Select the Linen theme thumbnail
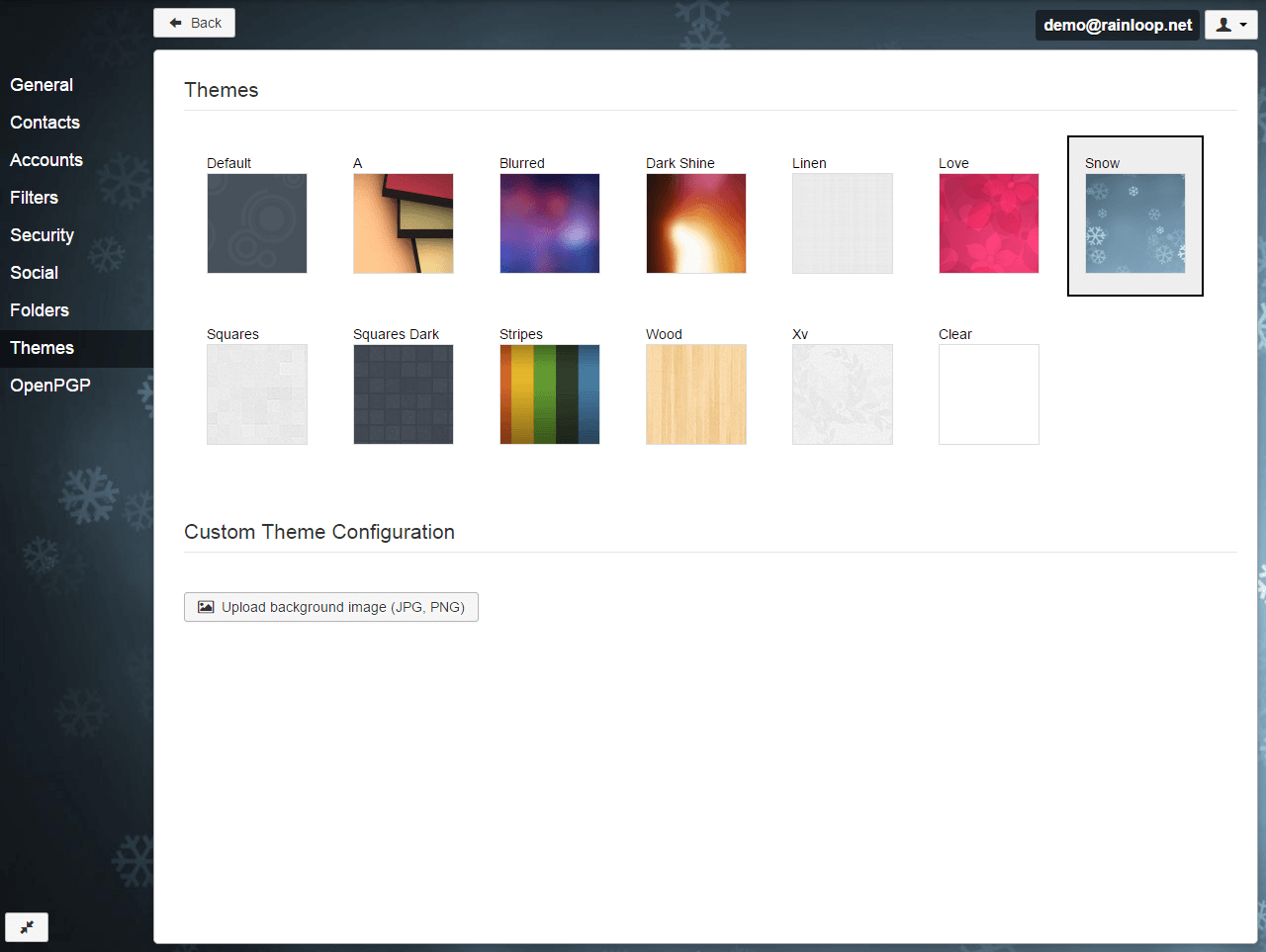Screen dimensions: 1266x952 tap(843, 223)
